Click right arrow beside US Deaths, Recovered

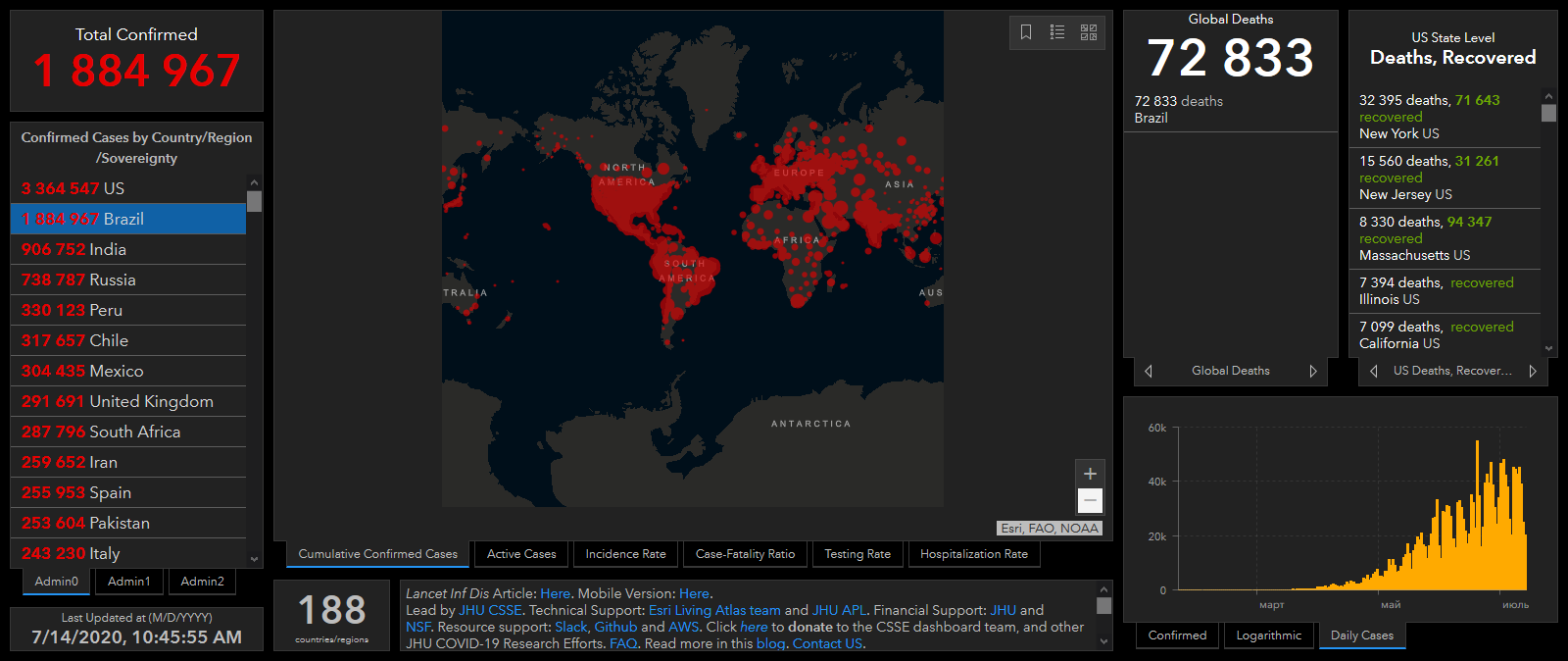[x=1533, y=371]
